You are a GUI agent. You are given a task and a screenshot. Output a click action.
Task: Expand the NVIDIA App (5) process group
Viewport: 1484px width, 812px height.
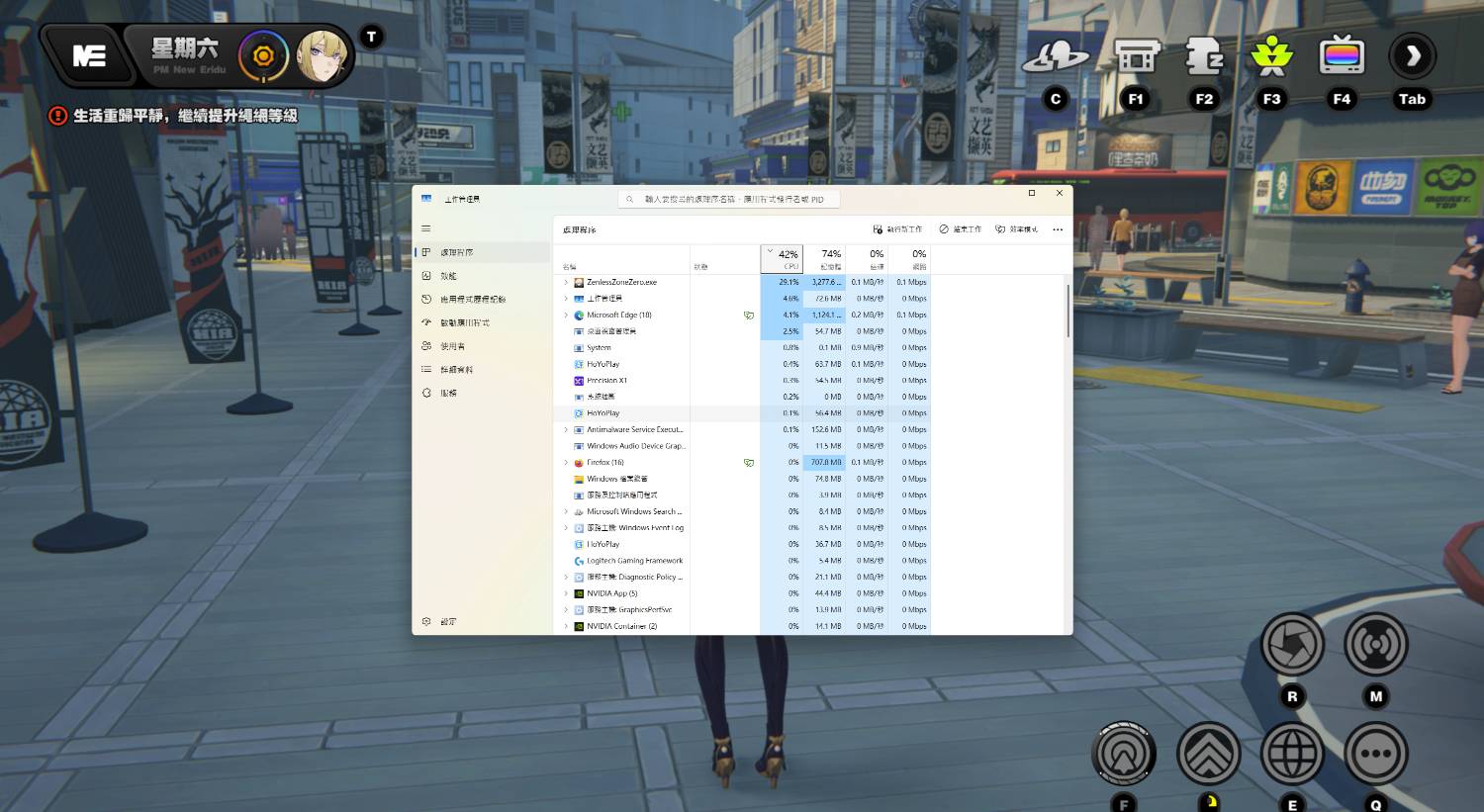pyautogui.click(x=566, y=593)
